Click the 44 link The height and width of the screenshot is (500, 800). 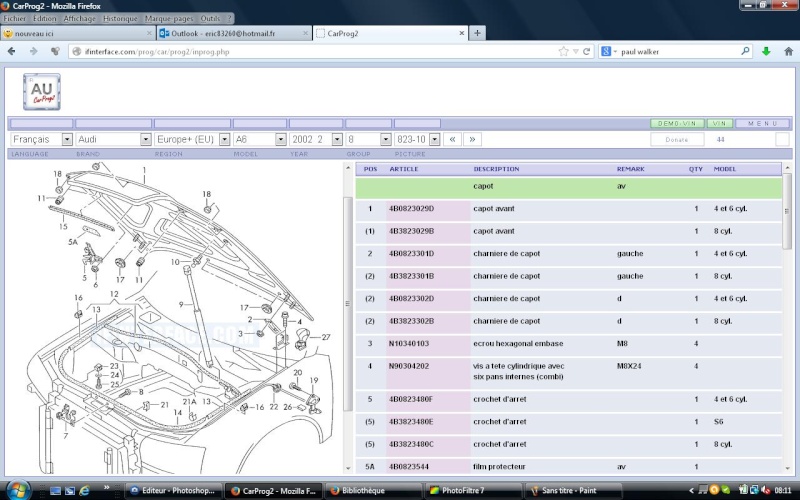coord(720,139)
